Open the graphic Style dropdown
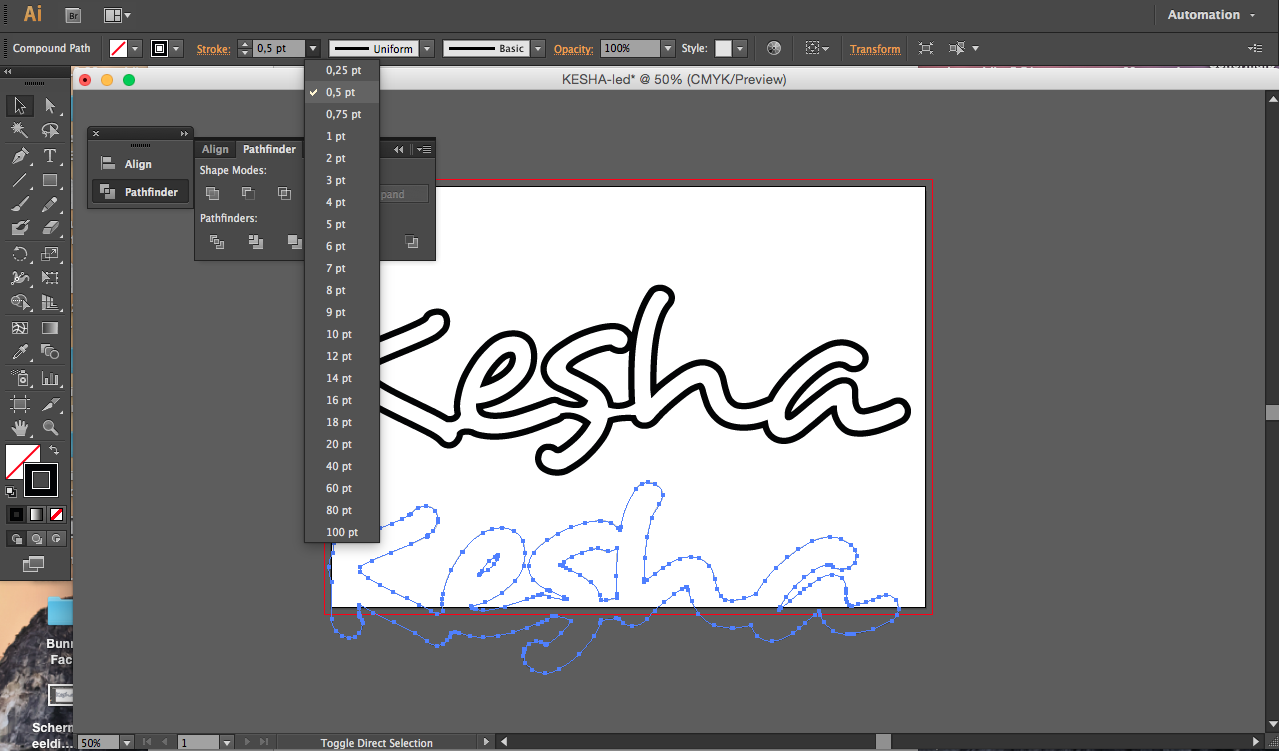 pos(739,48)
